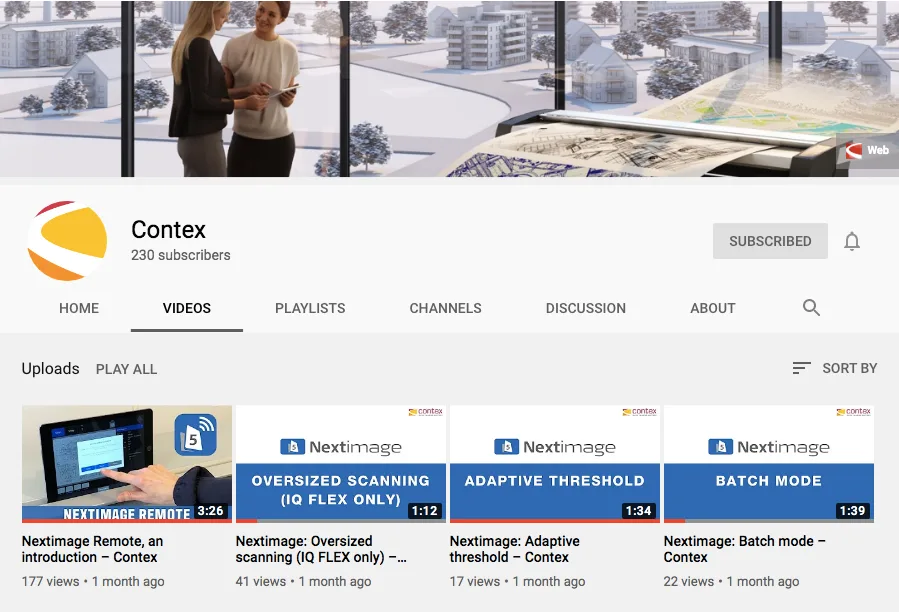The height and width of the screenshot is (612, 899).
Task: Click title 'Nextimage: Adaptive threshold – Contex'
Action: click(514, 549)
